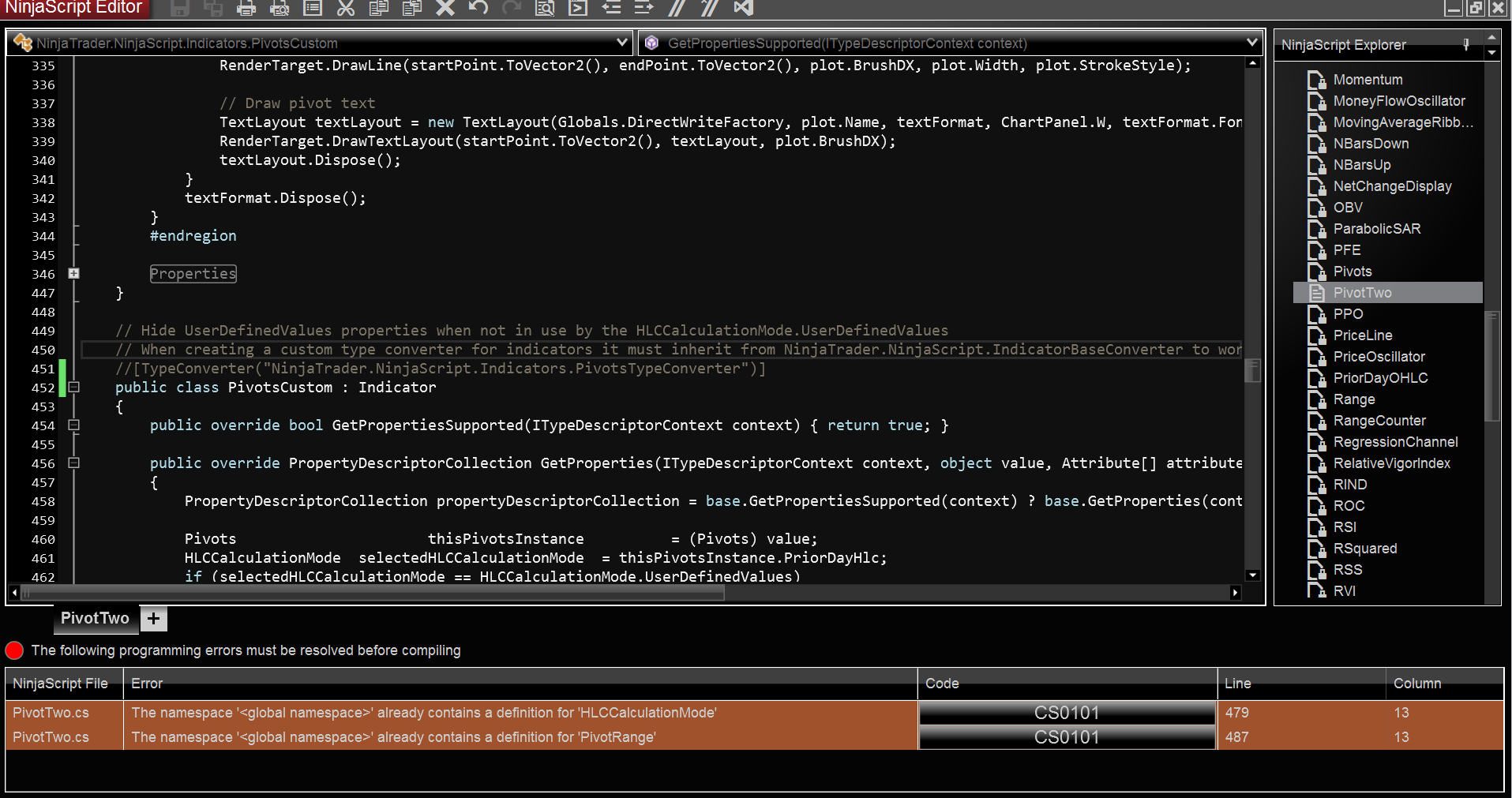Viewport: 1512px width, 798px height.
Task: Copy selection using the toolbar copy icon
Action: (379, 9)
